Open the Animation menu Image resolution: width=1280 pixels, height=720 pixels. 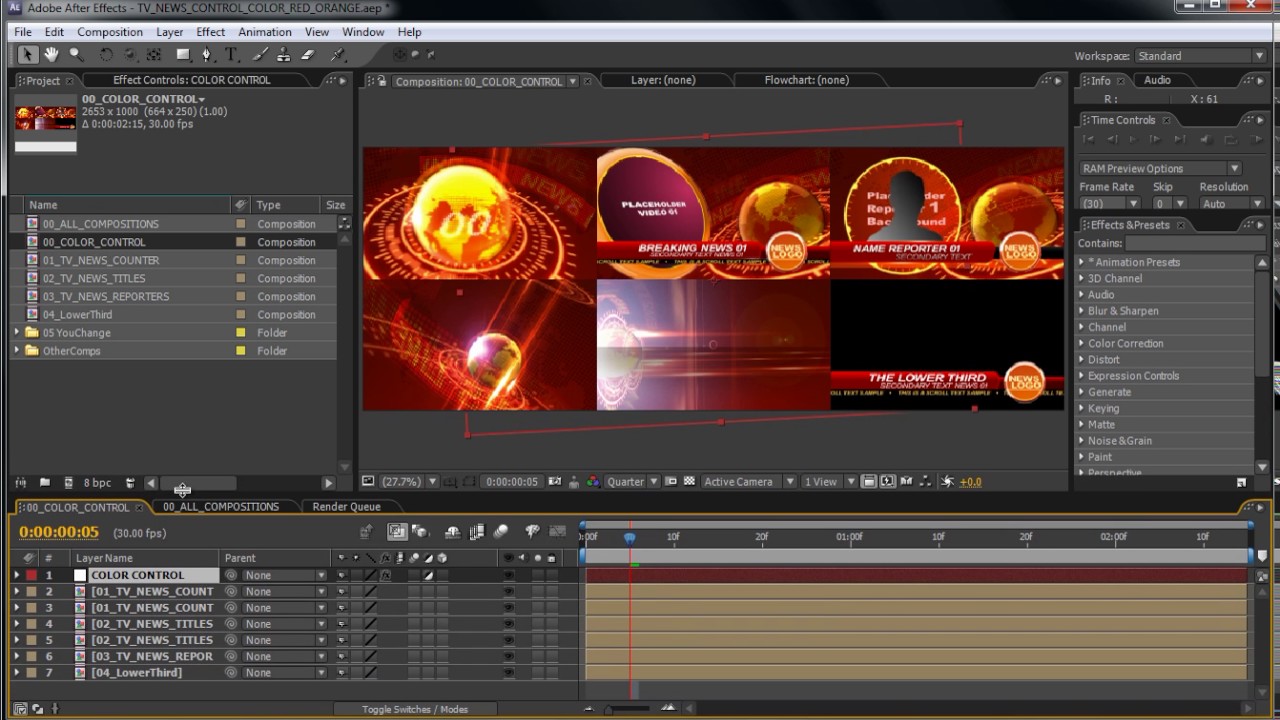(265, 32)
